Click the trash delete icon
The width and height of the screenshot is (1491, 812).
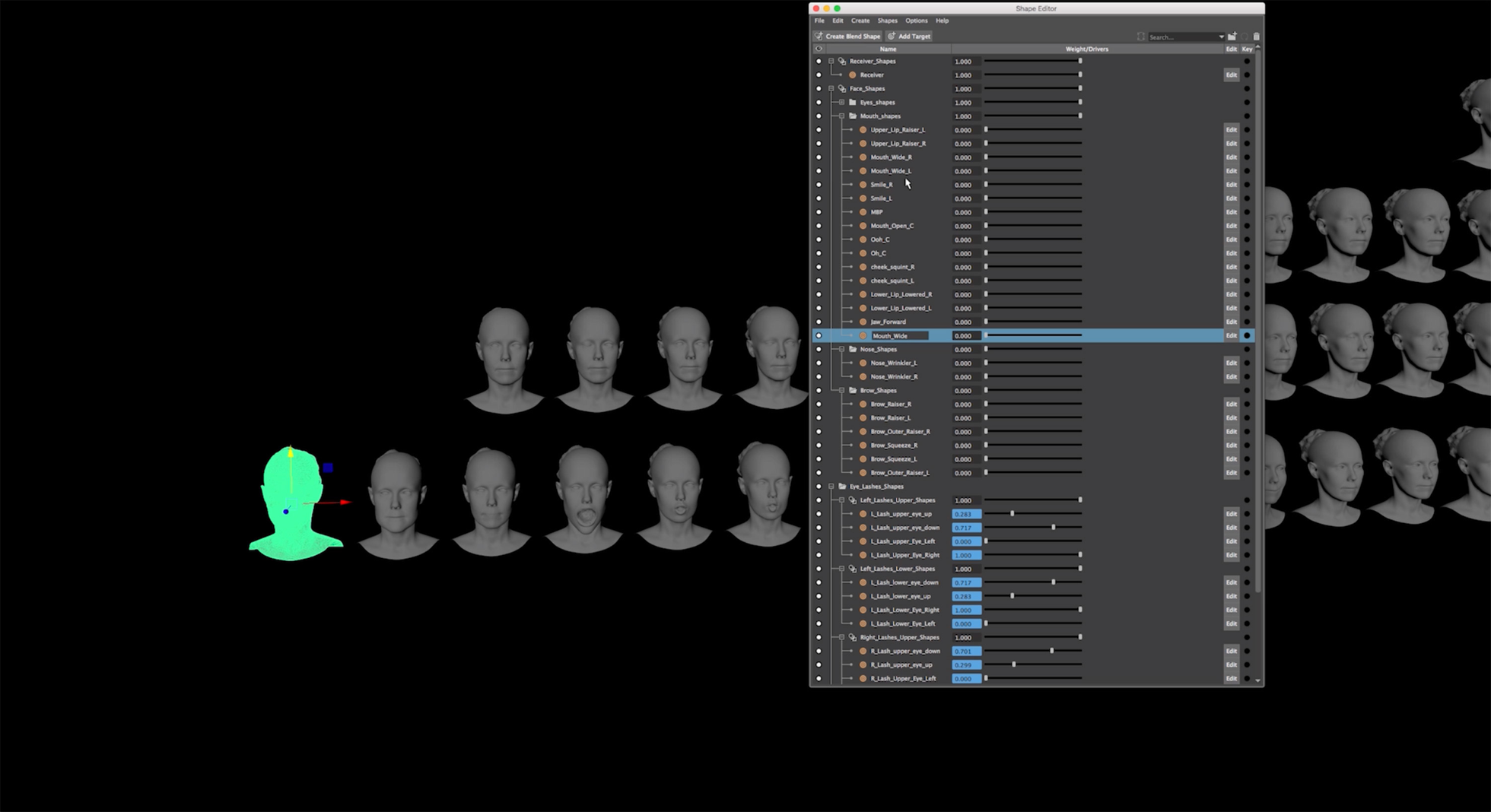click(1256, 36)
